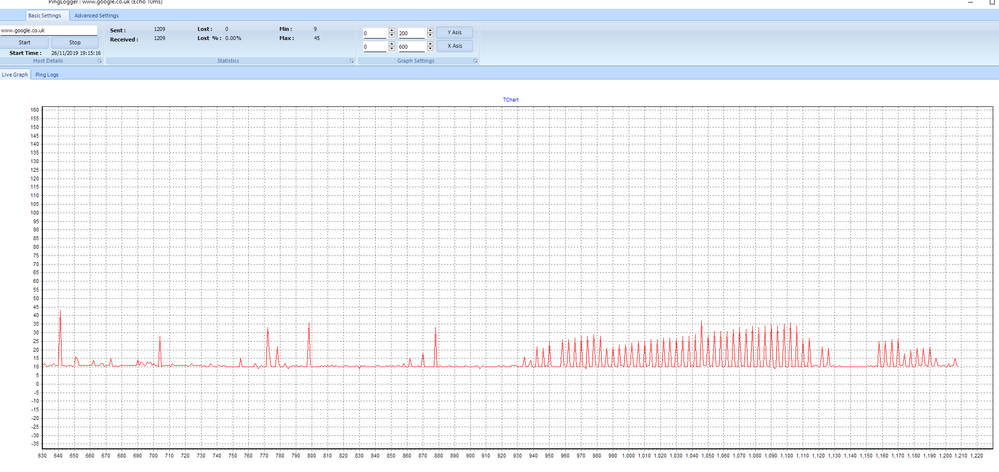Screen dimensions: 999x472
Task: Increase the Y axis maximum value of 200
Action: click(430, 30)
